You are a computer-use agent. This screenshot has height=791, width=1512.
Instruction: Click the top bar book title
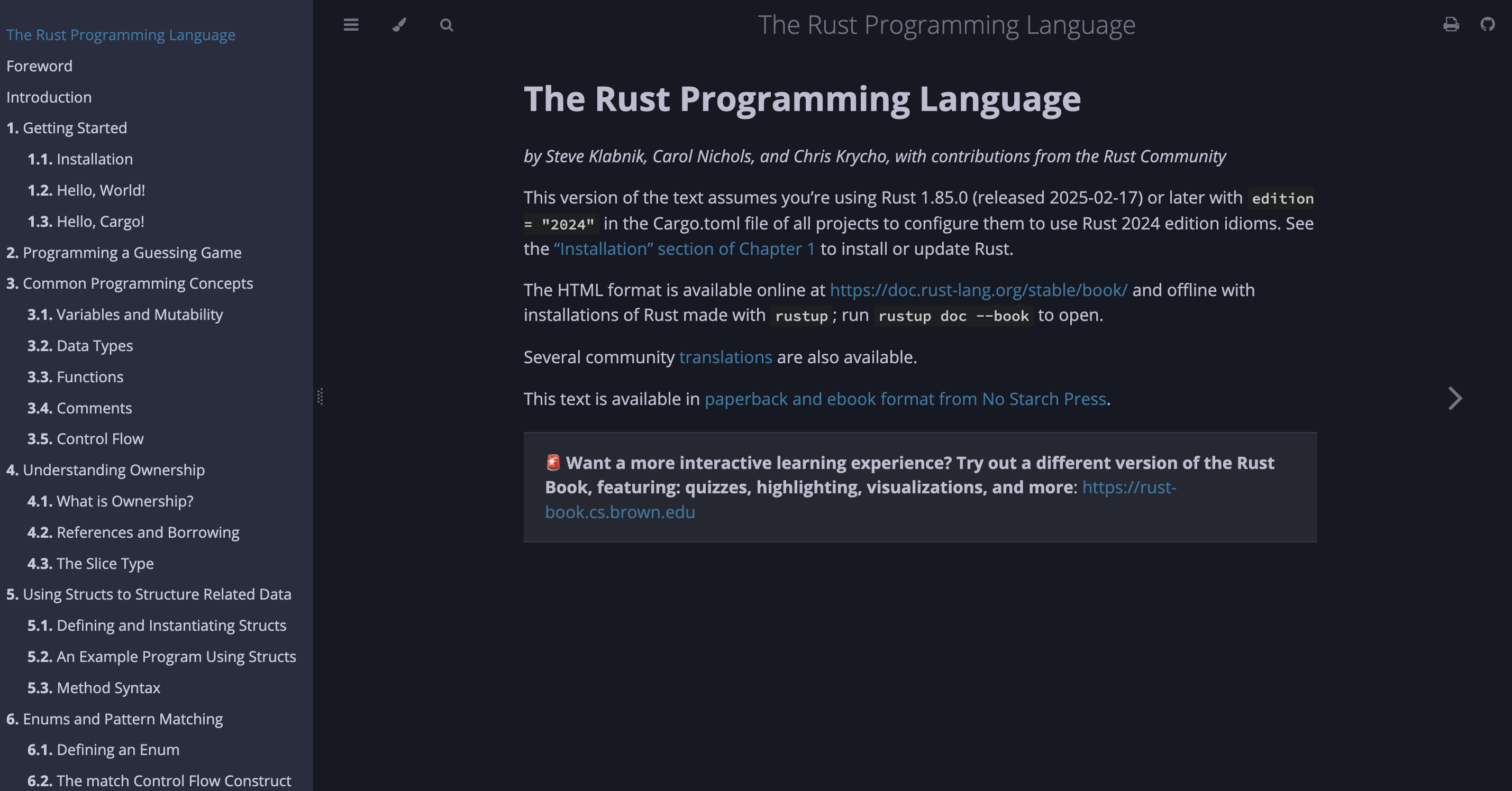(947, 25)
